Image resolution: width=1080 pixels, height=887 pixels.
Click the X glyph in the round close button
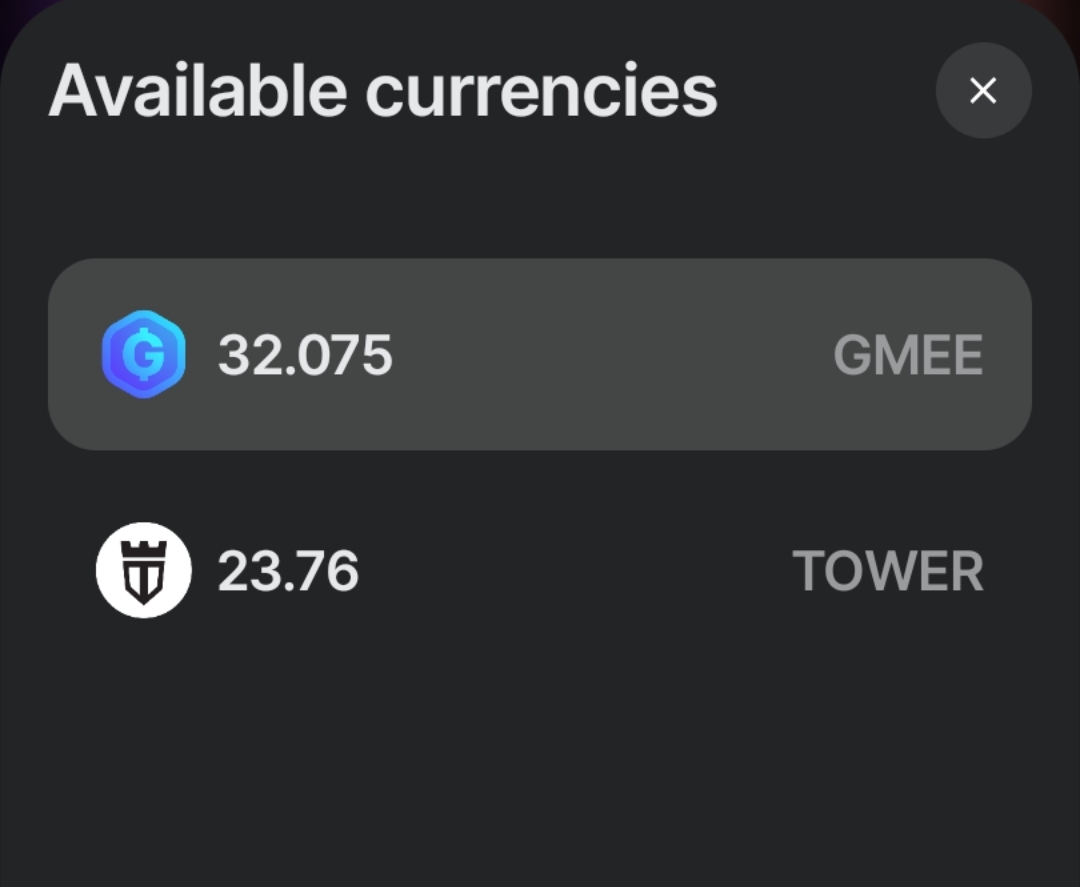(983, 91)
